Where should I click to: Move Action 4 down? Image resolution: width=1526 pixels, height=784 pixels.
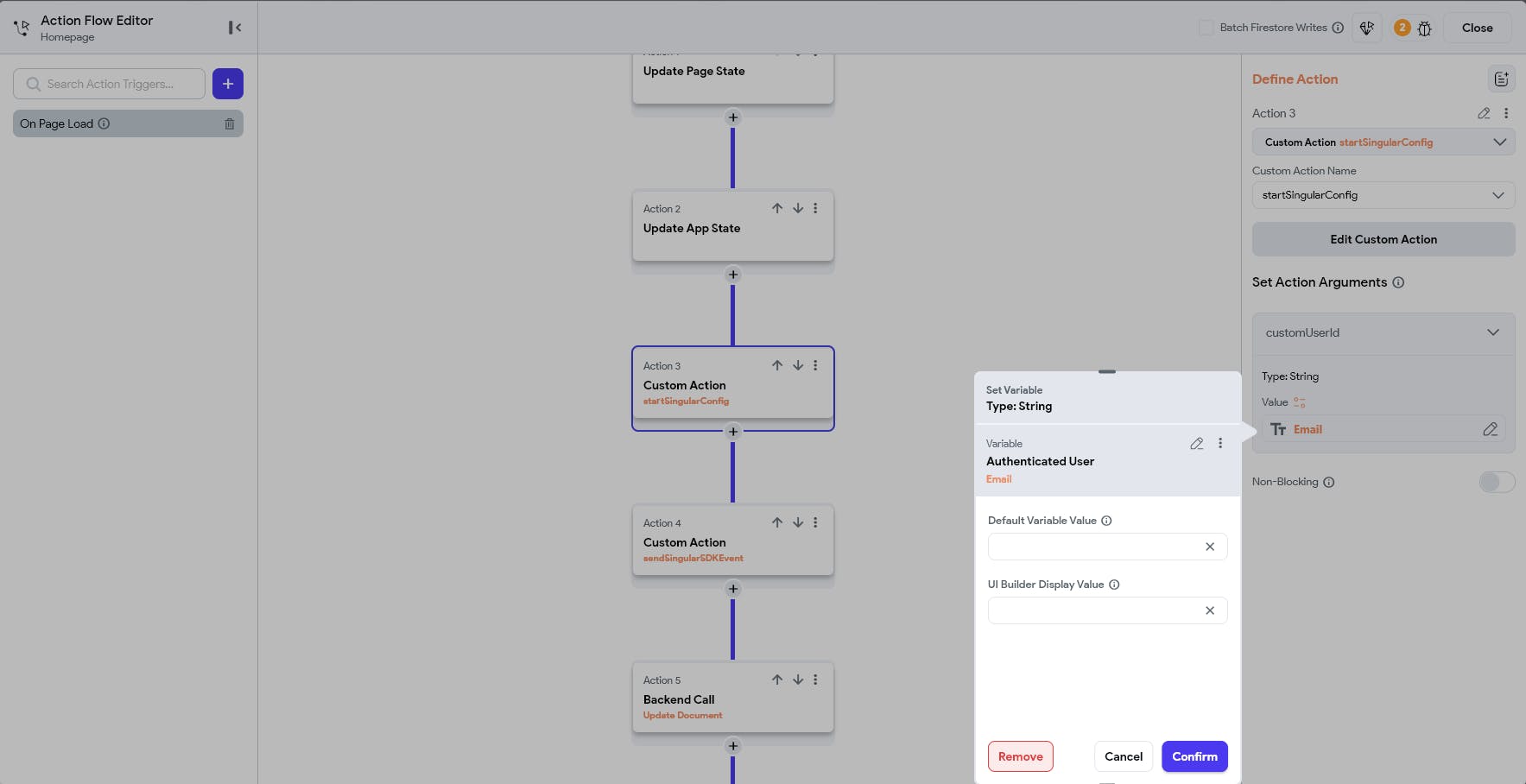(x=798, y=522)
